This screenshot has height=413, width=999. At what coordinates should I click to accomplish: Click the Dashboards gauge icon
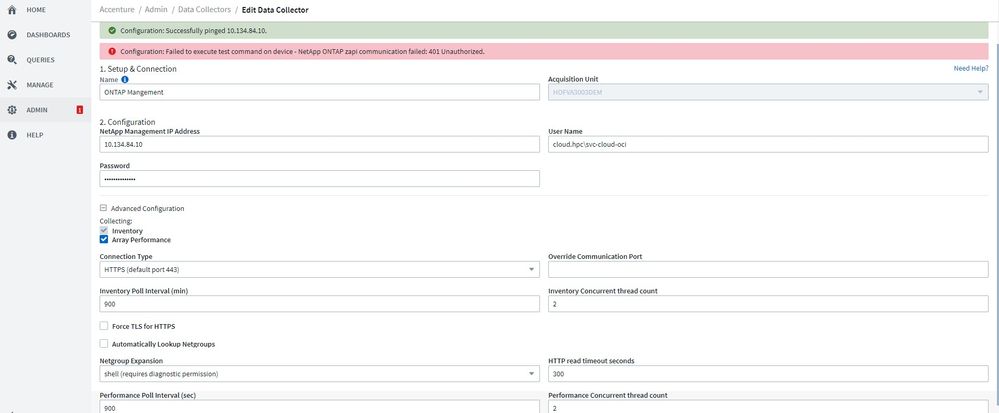pyautogui.click(x=11, y=34)
